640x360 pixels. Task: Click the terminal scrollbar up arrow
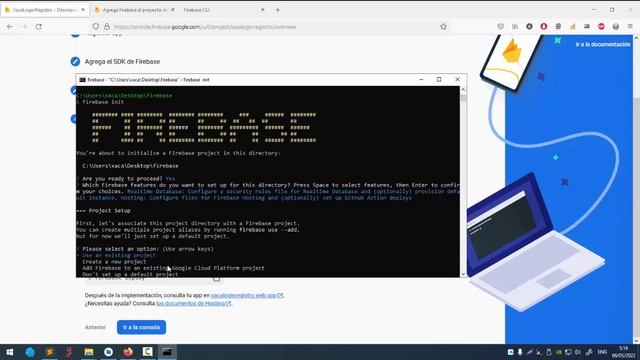pos(463,89)
